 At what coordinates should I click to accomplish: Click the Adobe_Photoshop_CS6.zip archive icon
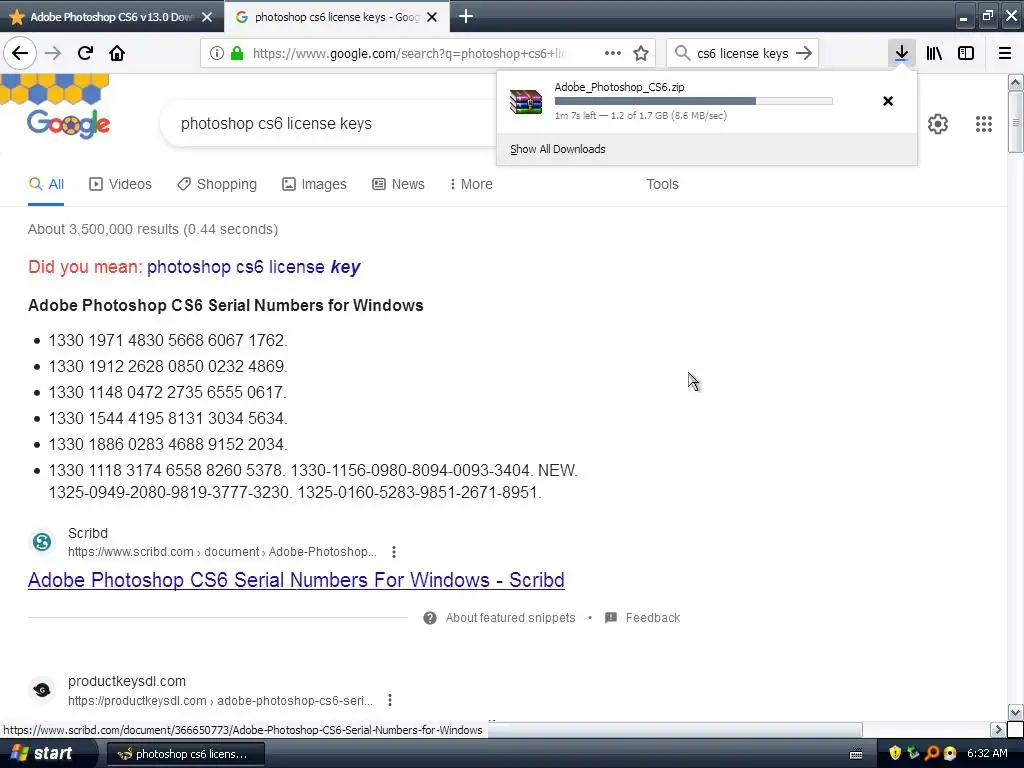pos(526,102)
